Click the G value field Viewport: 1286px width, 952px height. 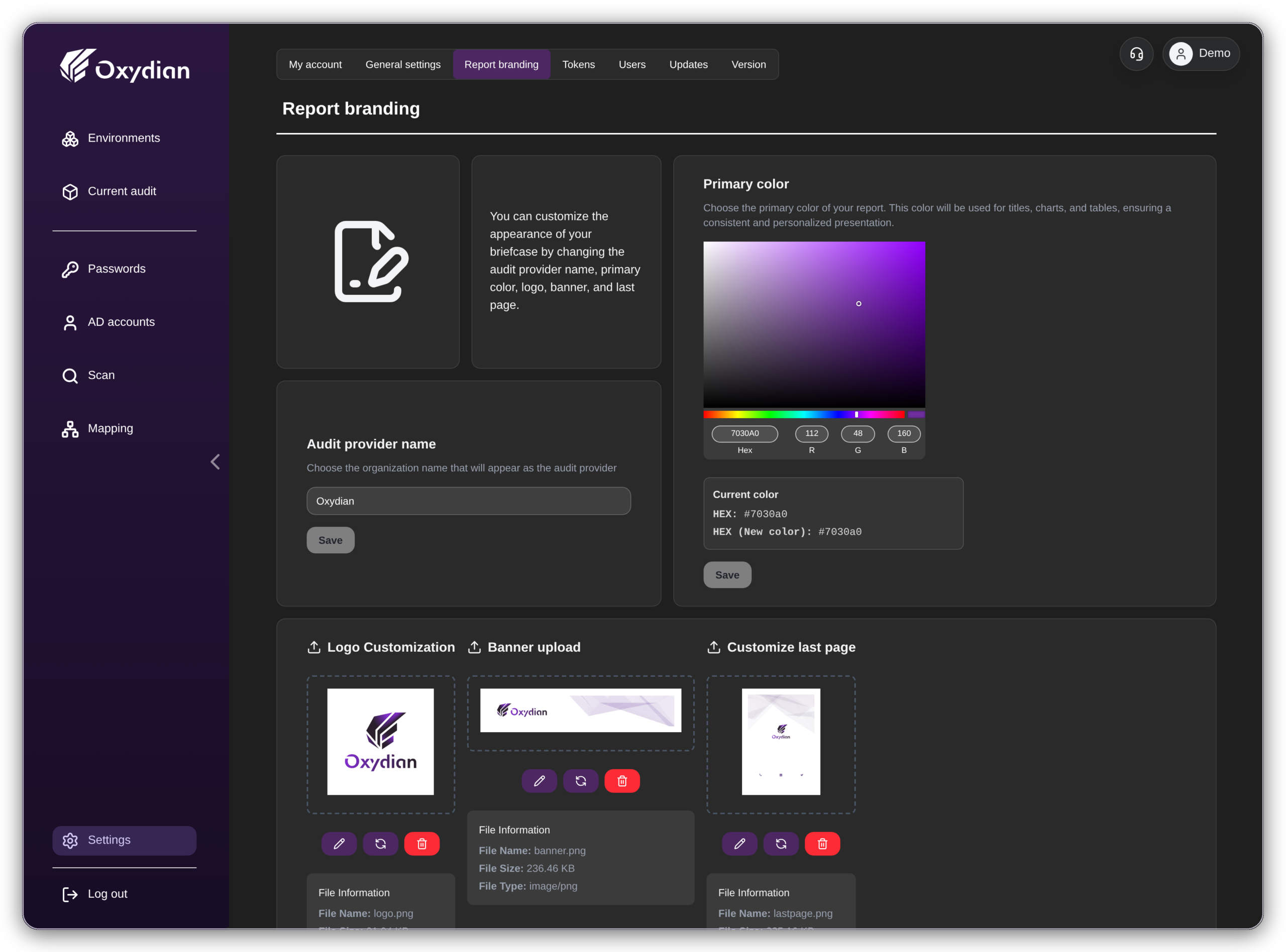pos(858,433)
